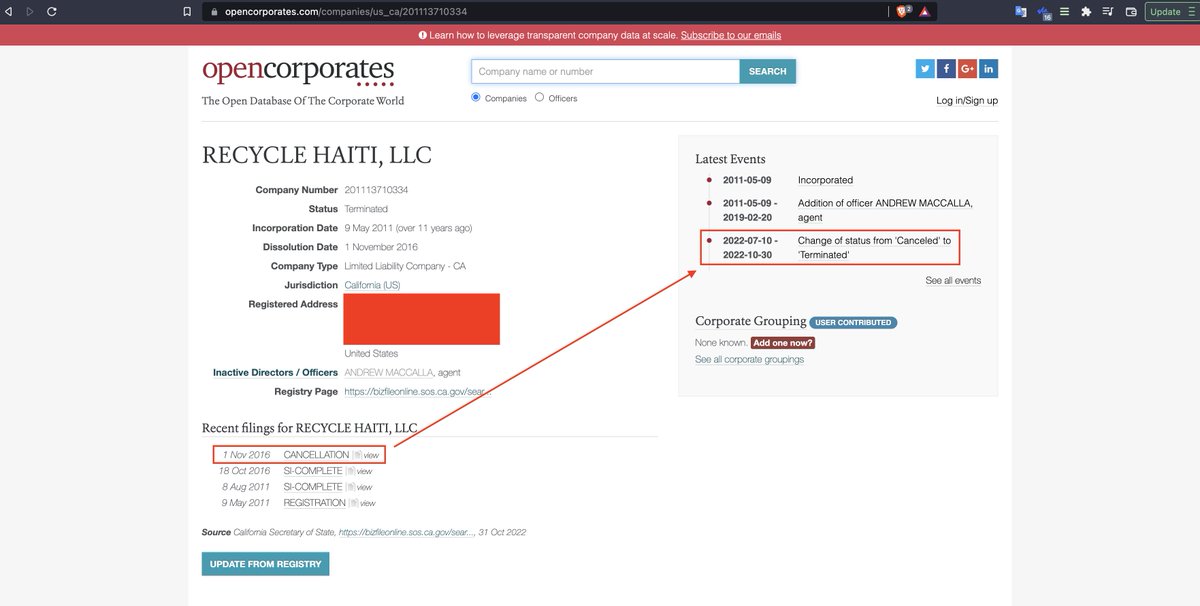Click the Latest Events heading
The width and height of the screenshot is (1200, 606).
(x=730, y=159)
